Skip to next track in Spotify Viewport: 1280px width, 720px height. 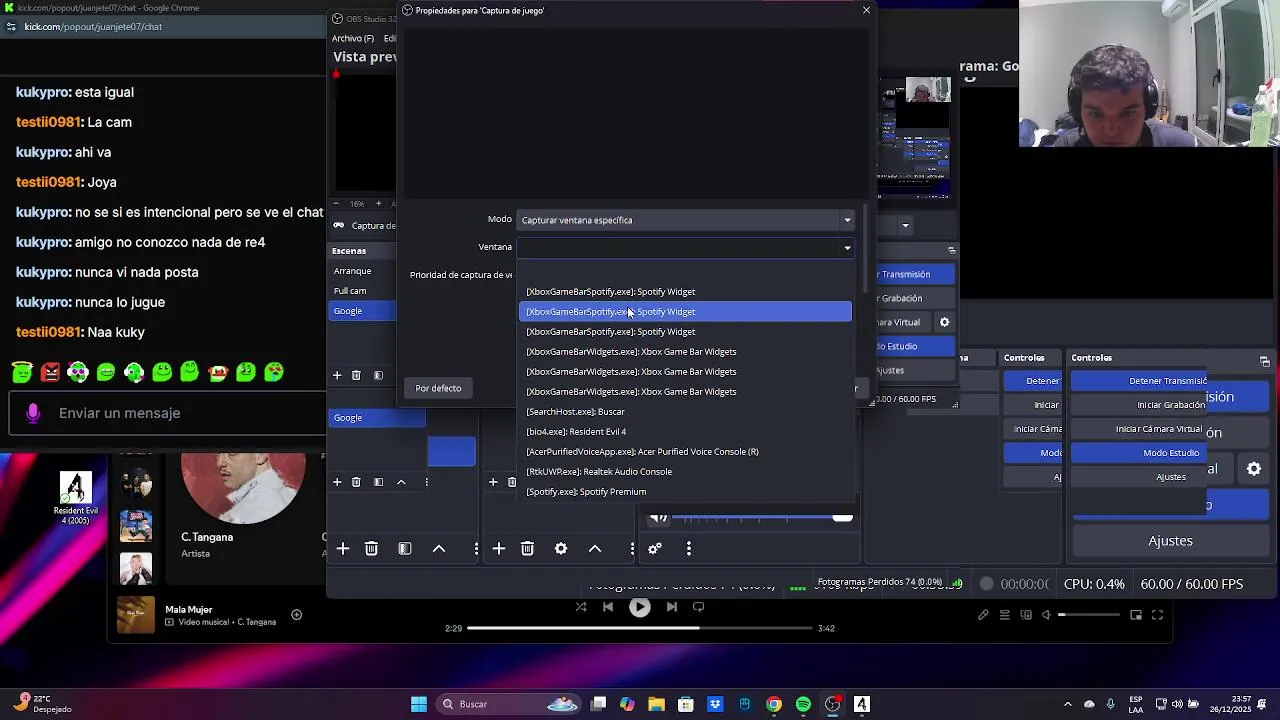pyautogui.click(x=672, y=607)
